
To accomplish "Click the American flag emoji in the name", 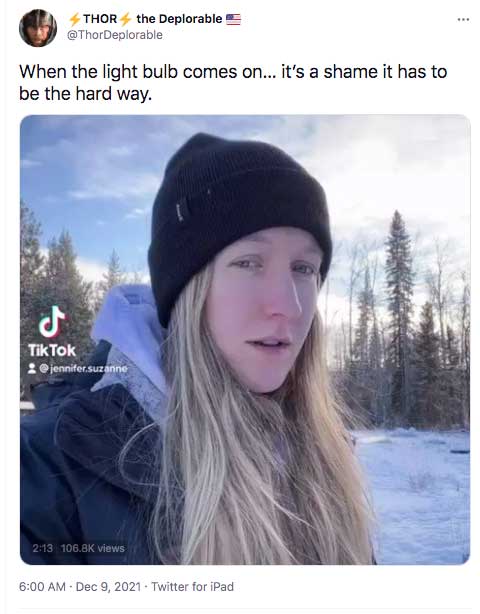I will (233, 19).
